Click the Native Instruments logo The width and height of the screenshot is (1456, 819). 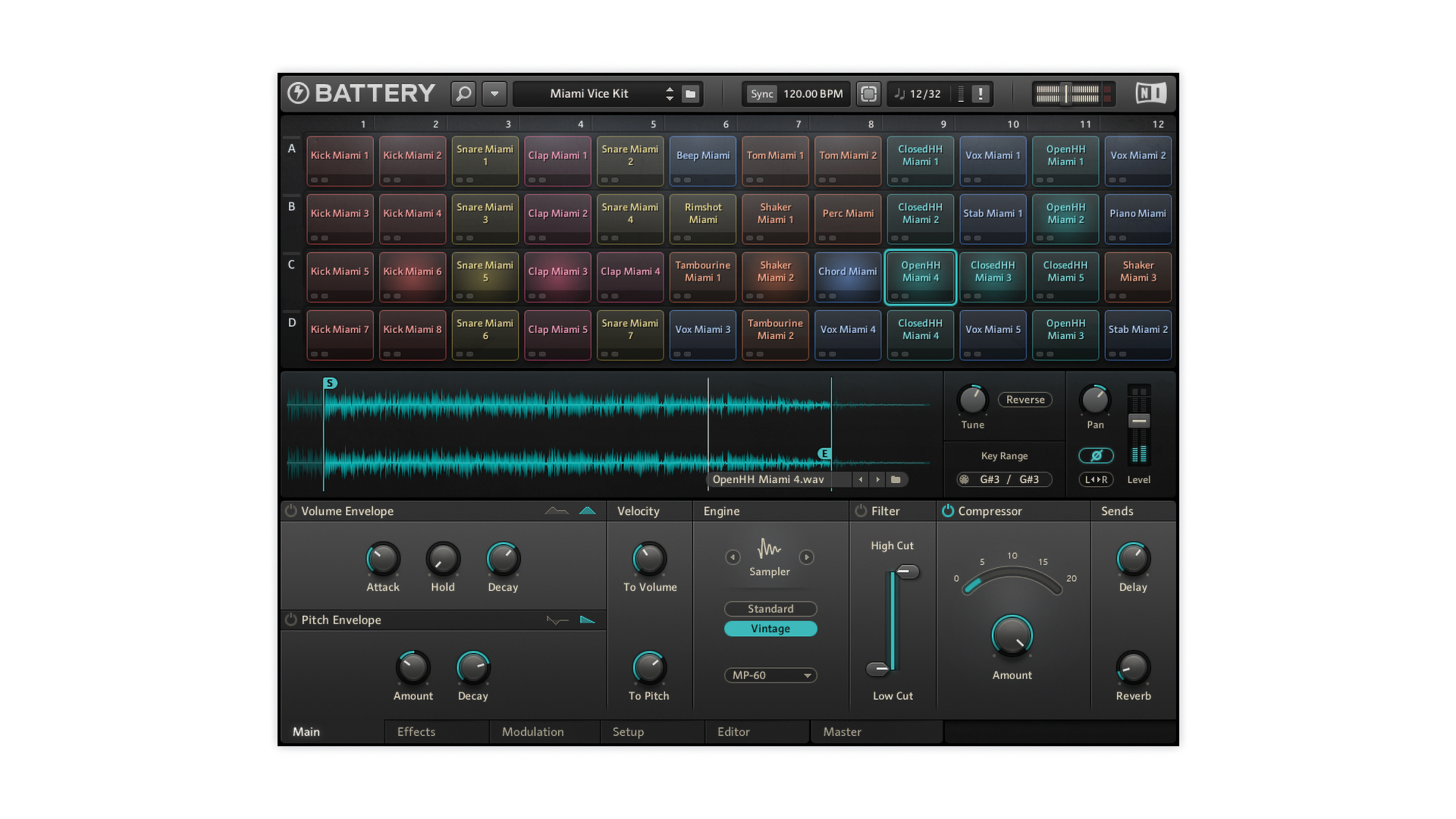(x=1150, y=93)
